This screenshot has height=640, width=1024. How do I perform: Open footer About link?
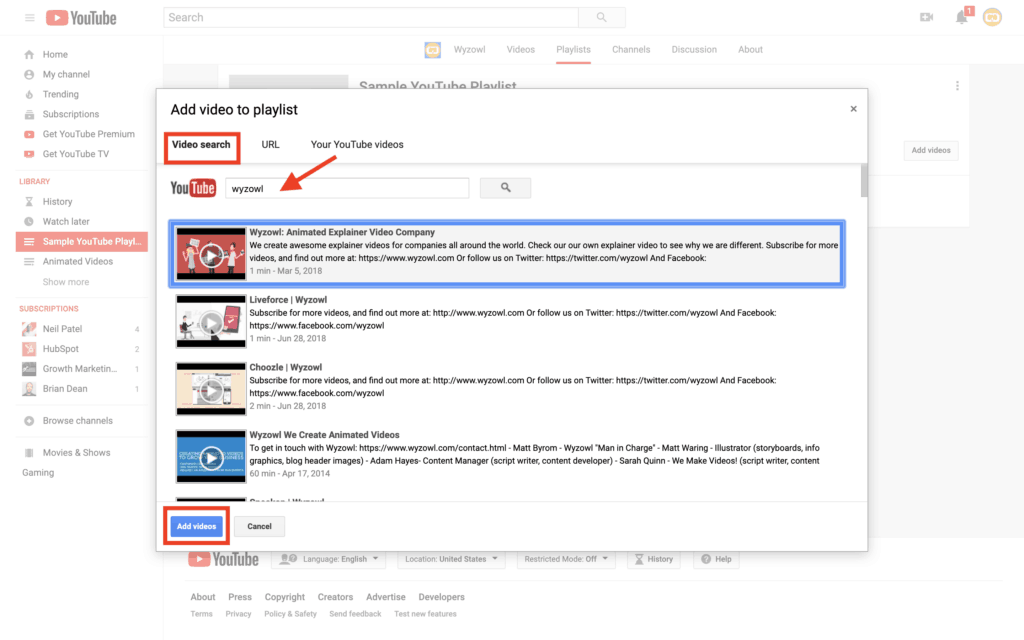[202, 597]
